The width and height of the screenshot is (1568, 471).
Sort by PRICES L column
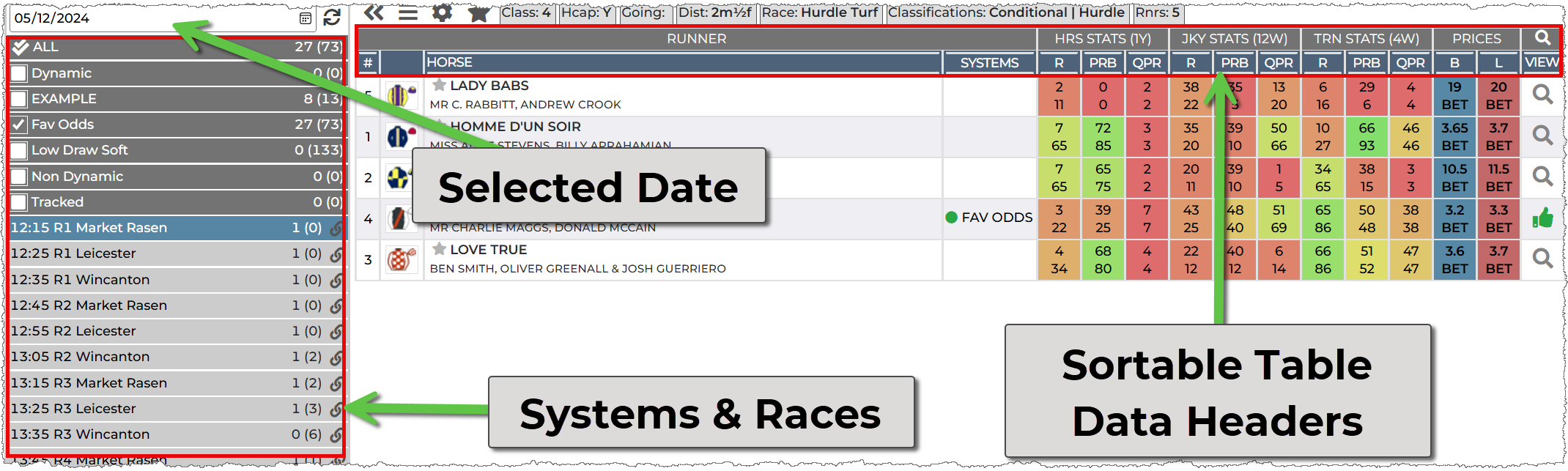click(x=1498, y=63)
